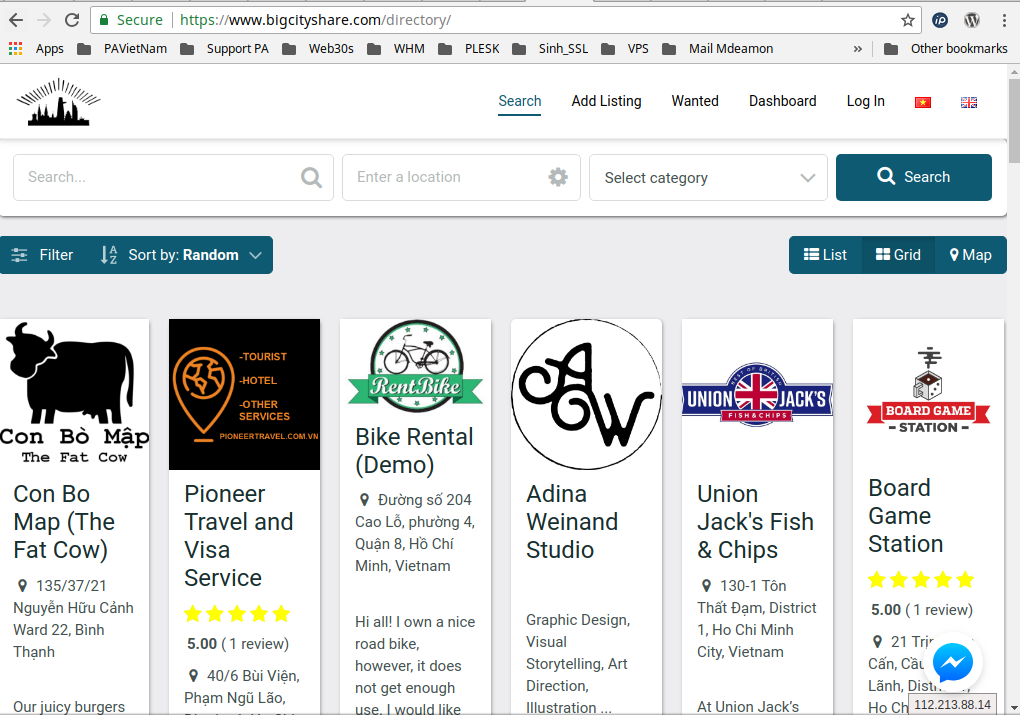Open Chrome three-dot menu

[x=1004, y=20]
